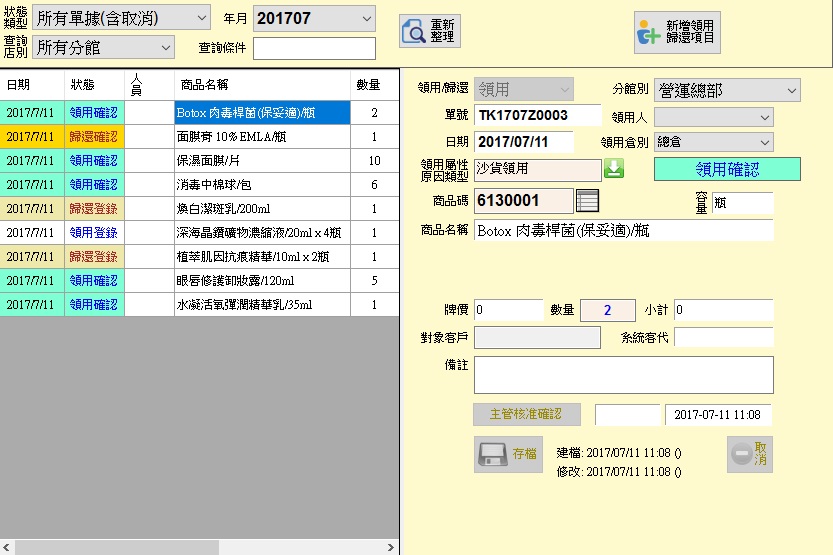Image resolution: width=833 pixels, height=555 pixels.
Task: Open the product code lookup grid icon
Action: [588, 200]
